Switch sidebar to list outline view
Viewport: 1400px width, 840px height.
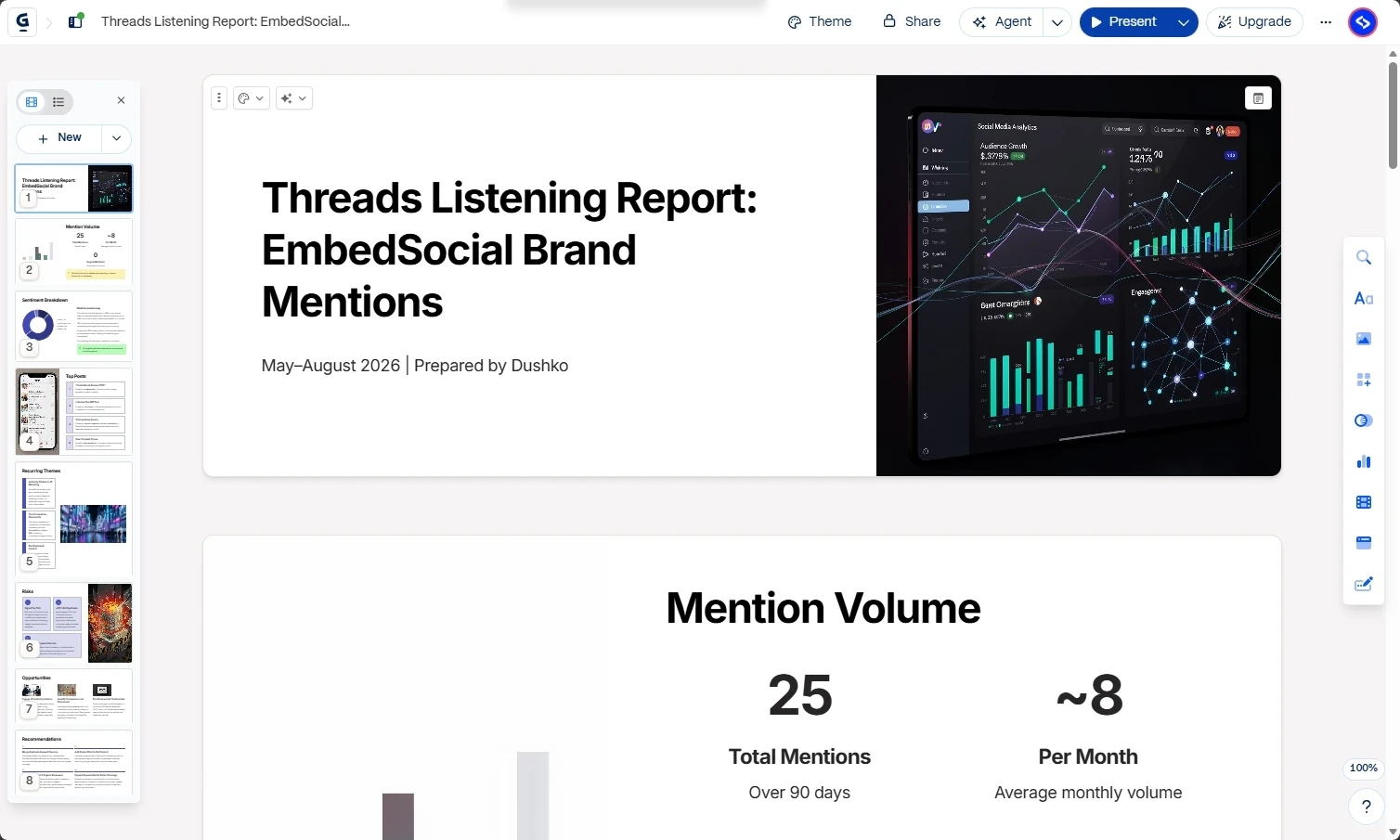(x=58, y=102)
